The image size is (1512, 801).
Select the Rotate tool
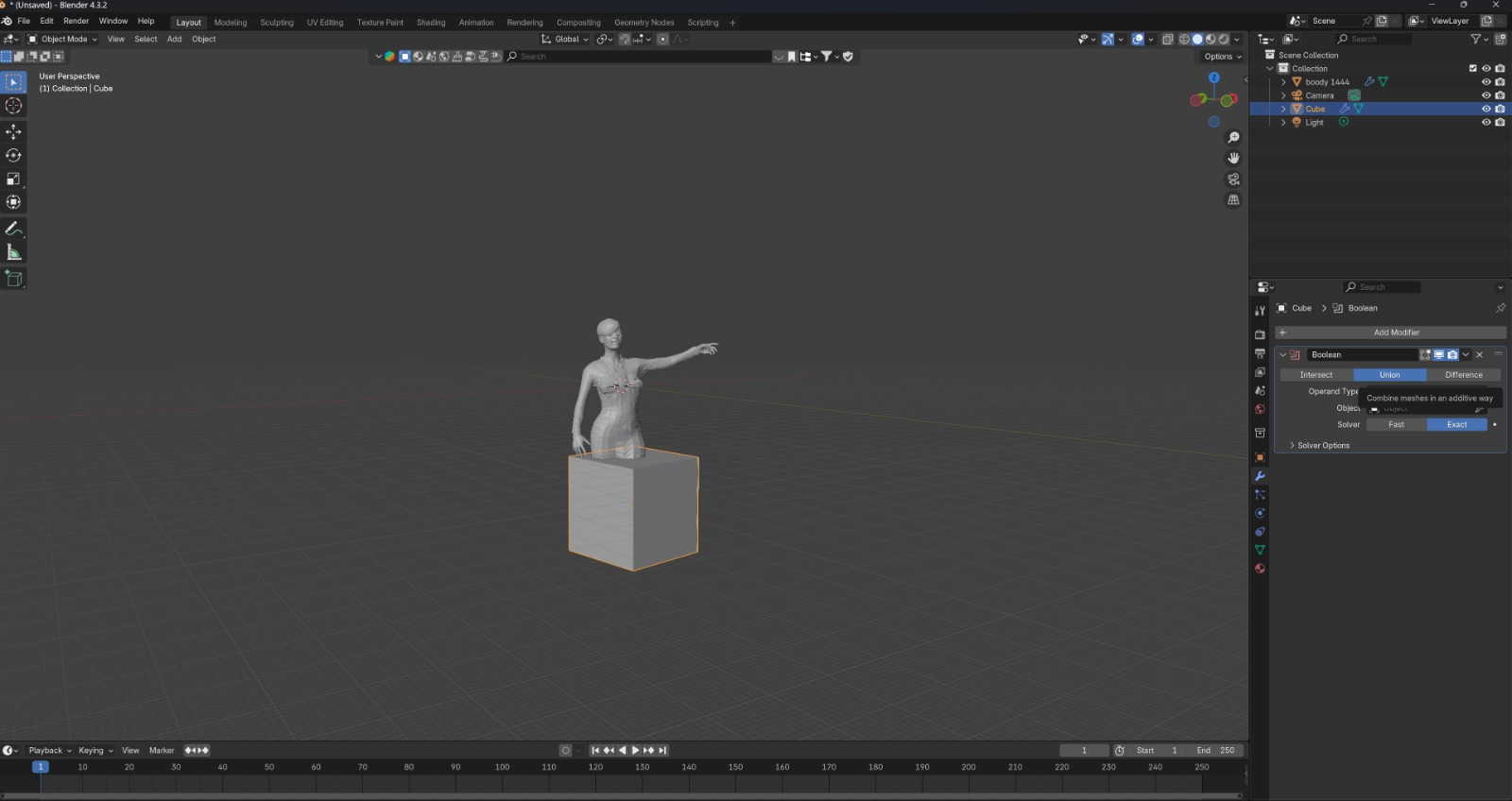click(13, 155)
